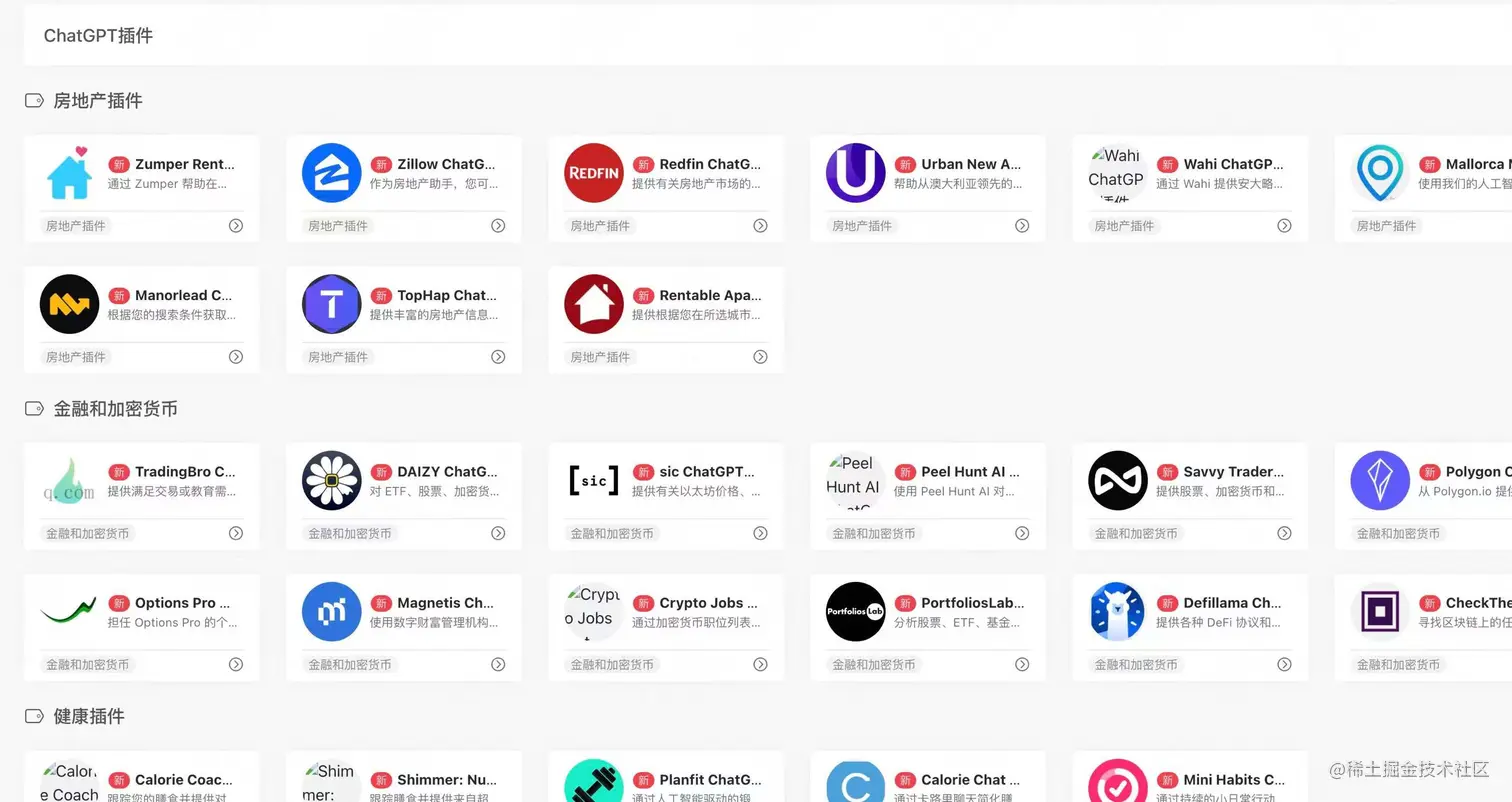Open arrow circle on TradingBro card
Viewport: 1512px width, 802px height.
tap(236, 534)
